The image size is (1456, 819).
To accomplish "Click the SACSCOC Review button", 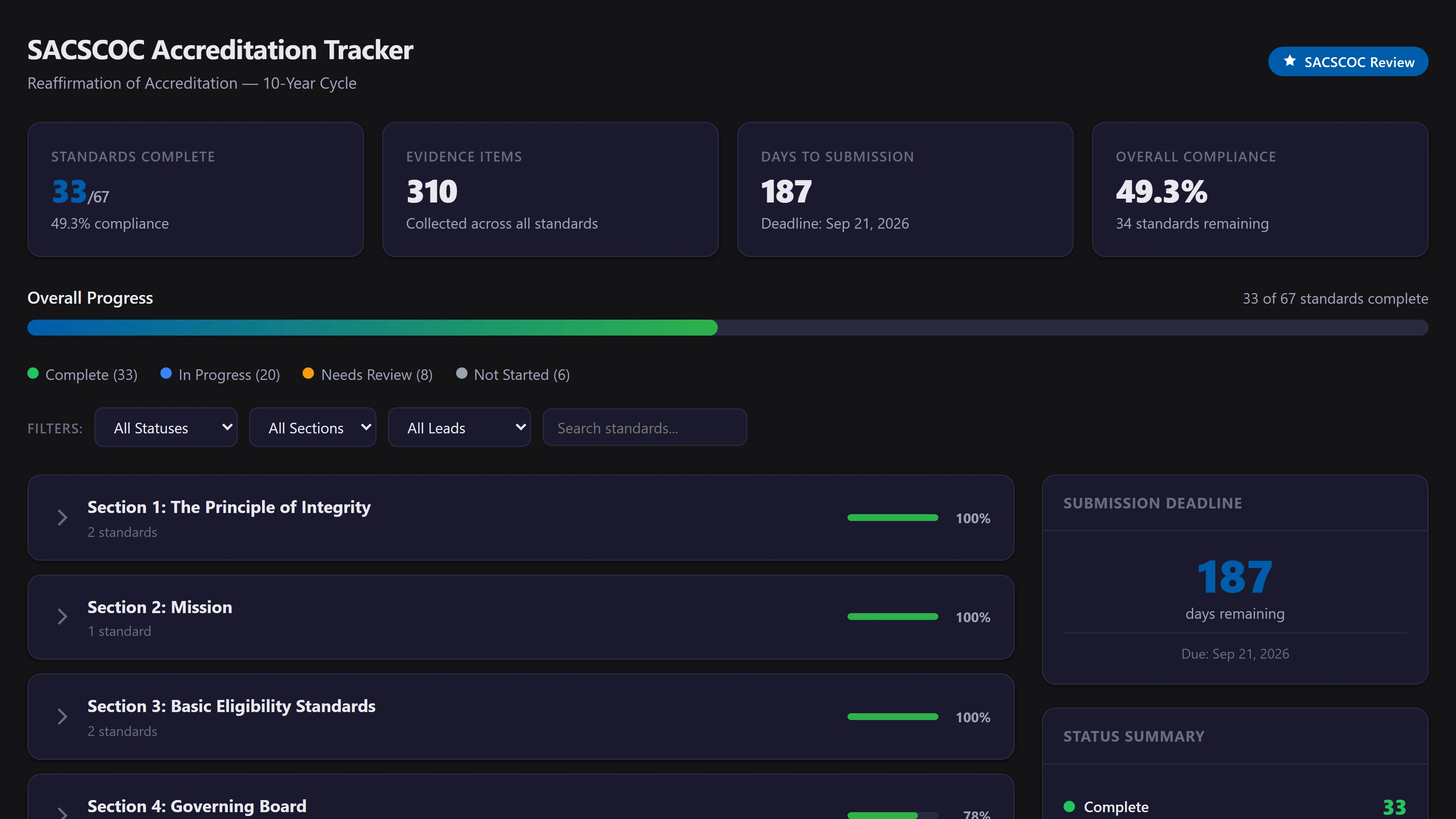I will tap(1348, 61).
